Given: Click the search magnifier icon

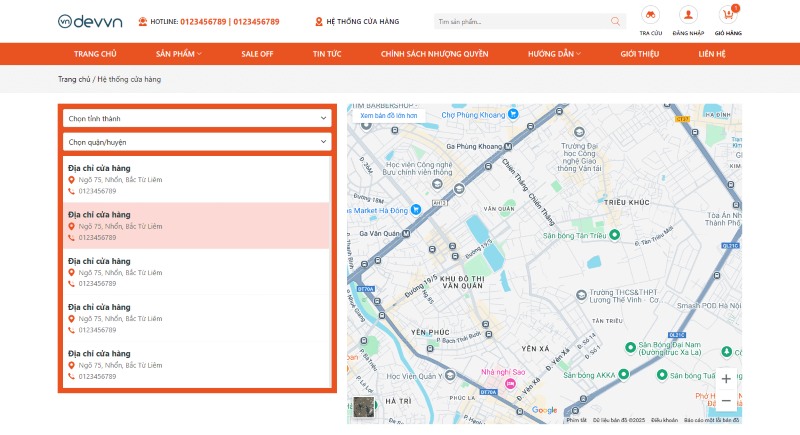Looking at the screenshot, I should click(x=615, y=21).
